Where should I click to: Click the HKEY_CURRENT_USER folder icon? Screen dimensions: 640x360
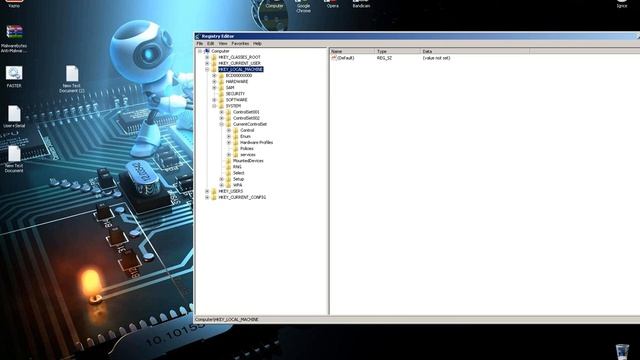(214, 63)
